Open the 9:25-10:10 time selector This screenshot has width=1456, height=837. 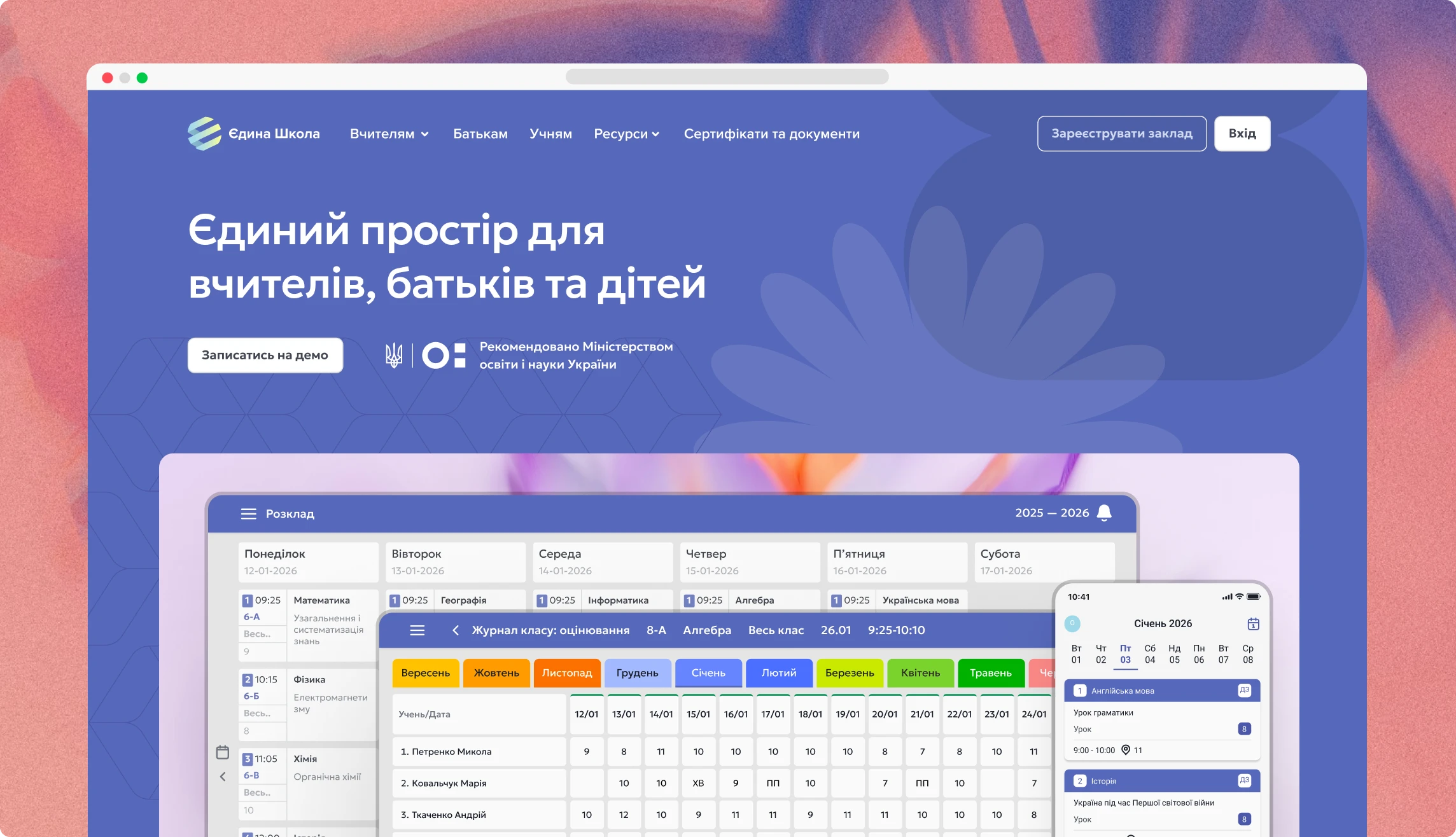pos(896,630)
